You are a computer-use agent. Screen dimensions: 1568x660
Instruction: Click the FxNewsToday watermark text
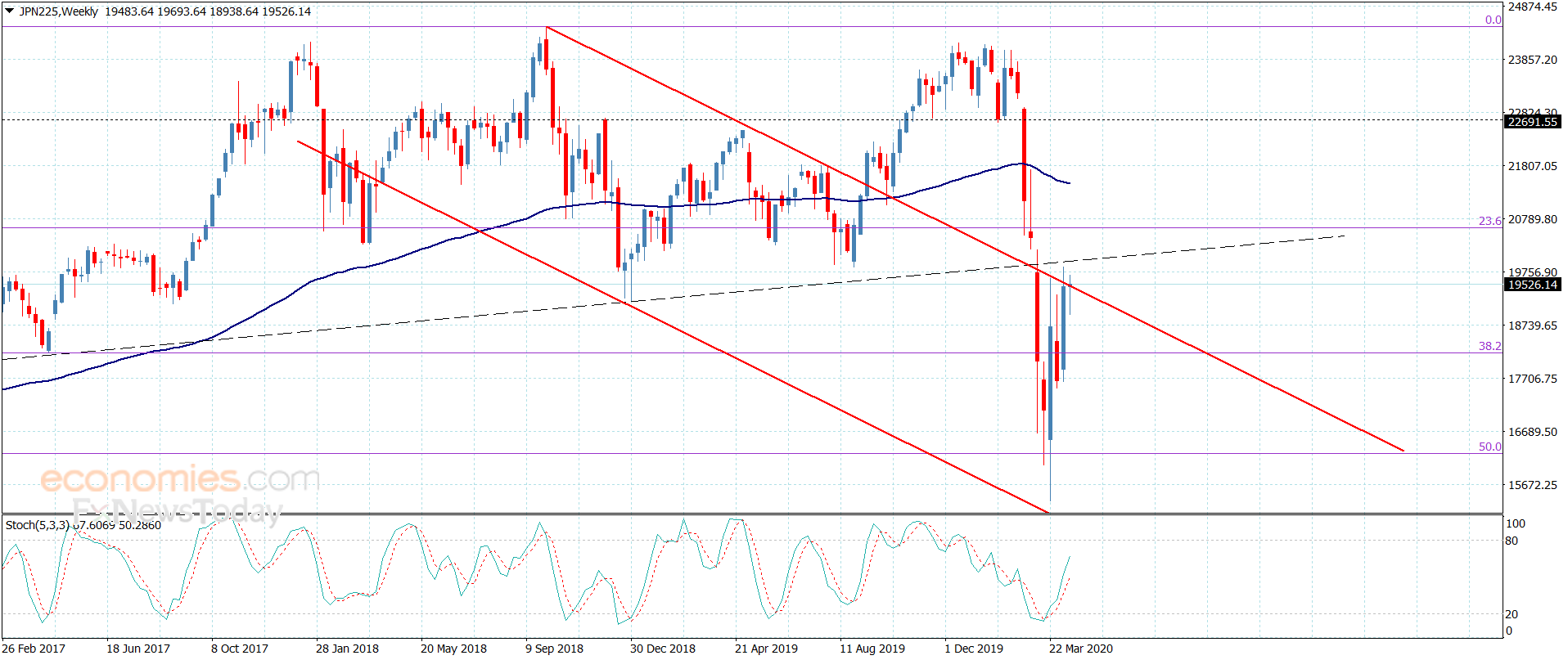point(177,511)
